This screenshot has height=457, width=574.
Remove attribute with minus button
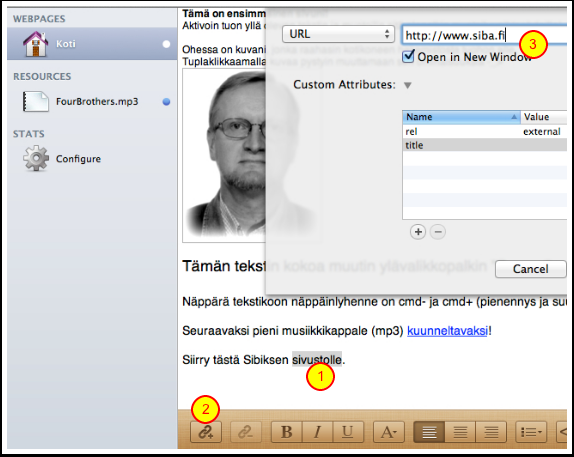tap(438, 232)
